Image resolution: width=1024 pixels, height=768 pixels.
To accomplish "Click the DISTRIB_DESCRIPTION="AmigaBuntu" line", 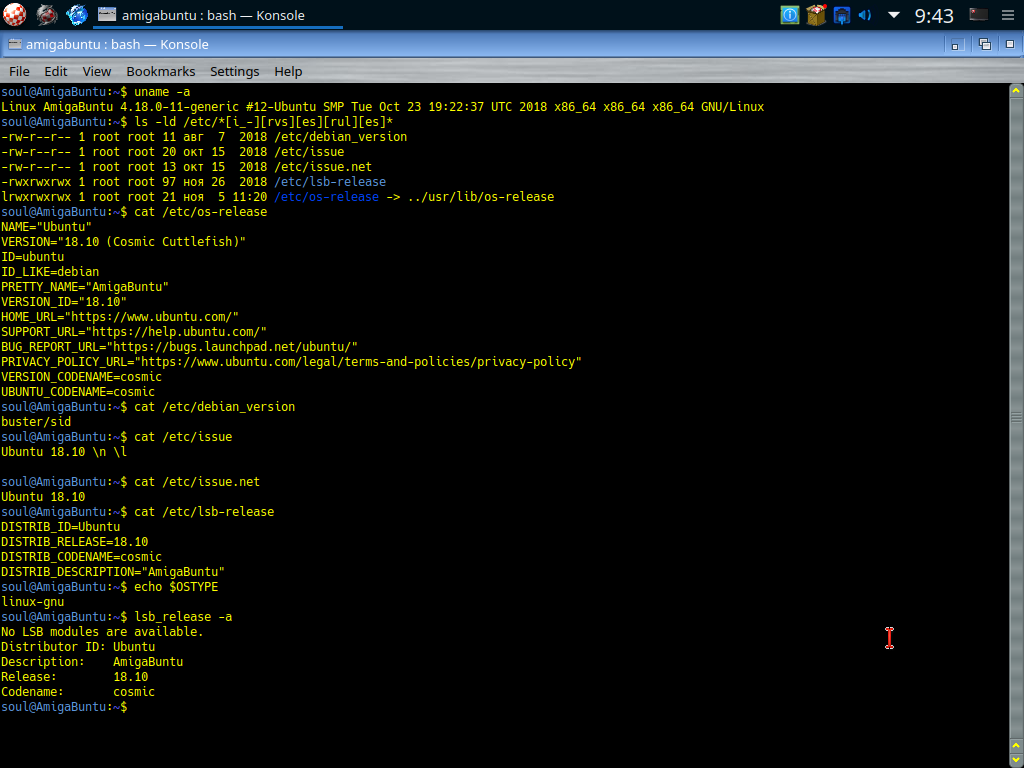I will [x=113, y=573].
